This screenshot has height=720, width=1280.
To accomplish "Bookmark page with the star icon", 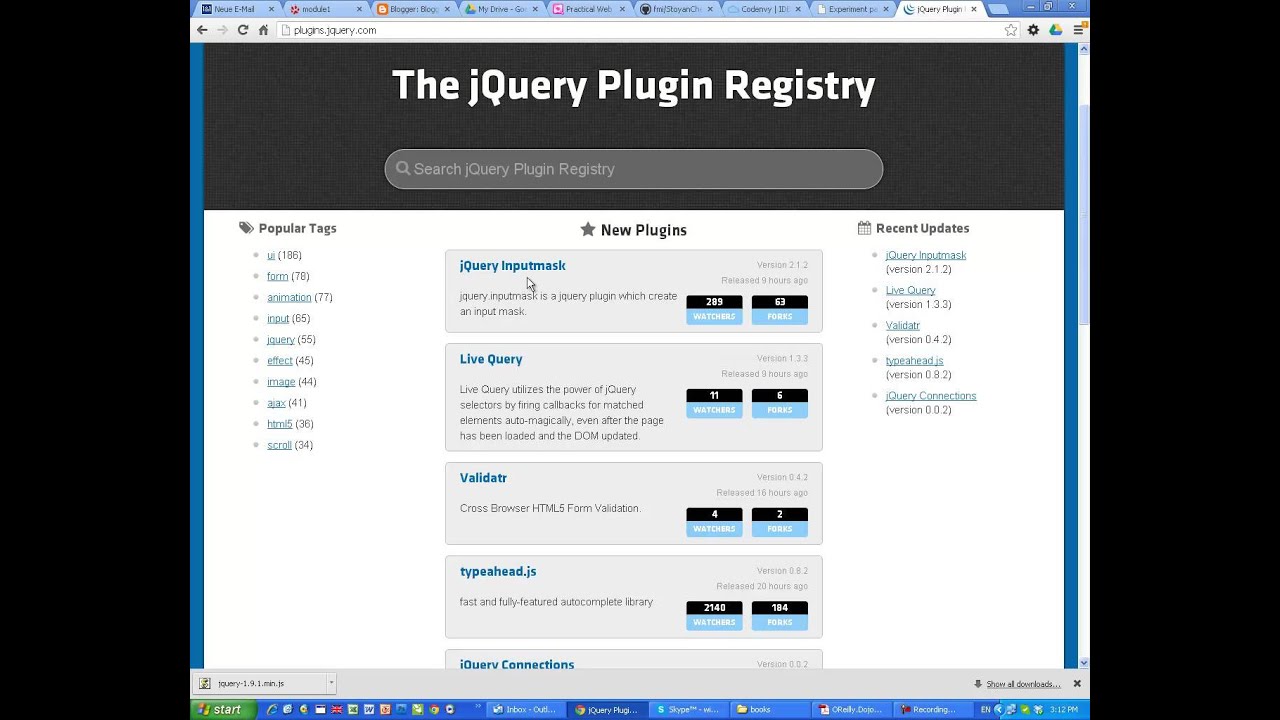I will point(1011,30).
